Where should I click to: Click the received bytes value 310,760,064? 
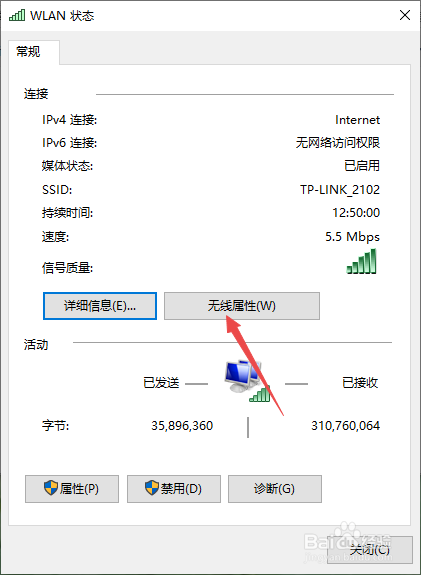click(x=345, y=426)
